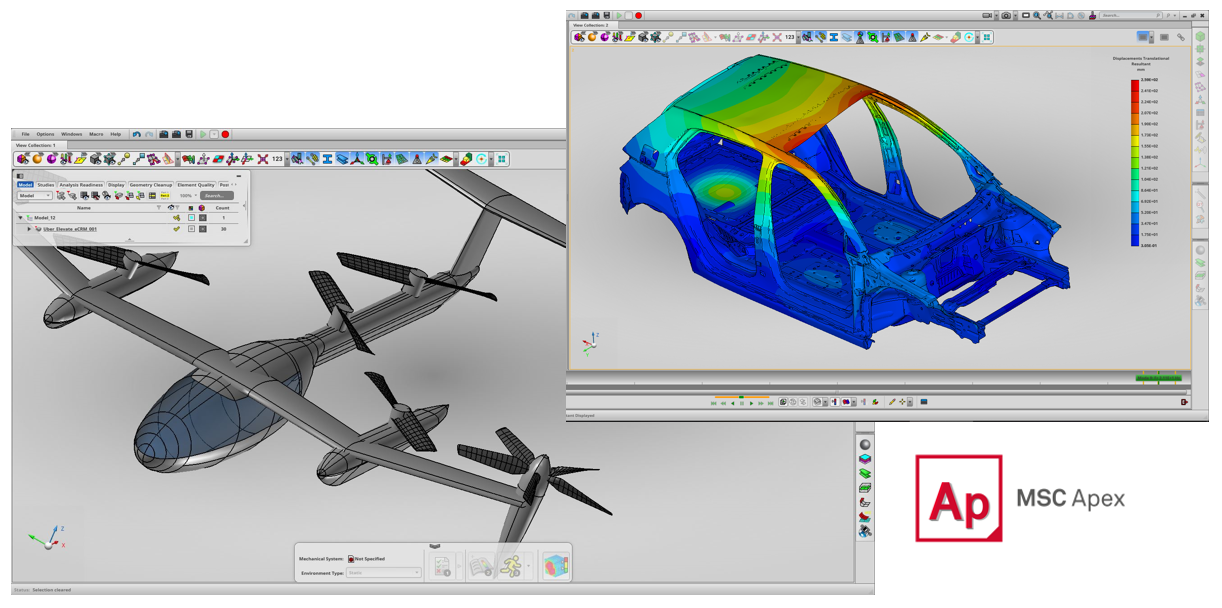The height and width of the screenshot is (608, 1222).
Task: Click the red record macro button
Action: (226, 134)
